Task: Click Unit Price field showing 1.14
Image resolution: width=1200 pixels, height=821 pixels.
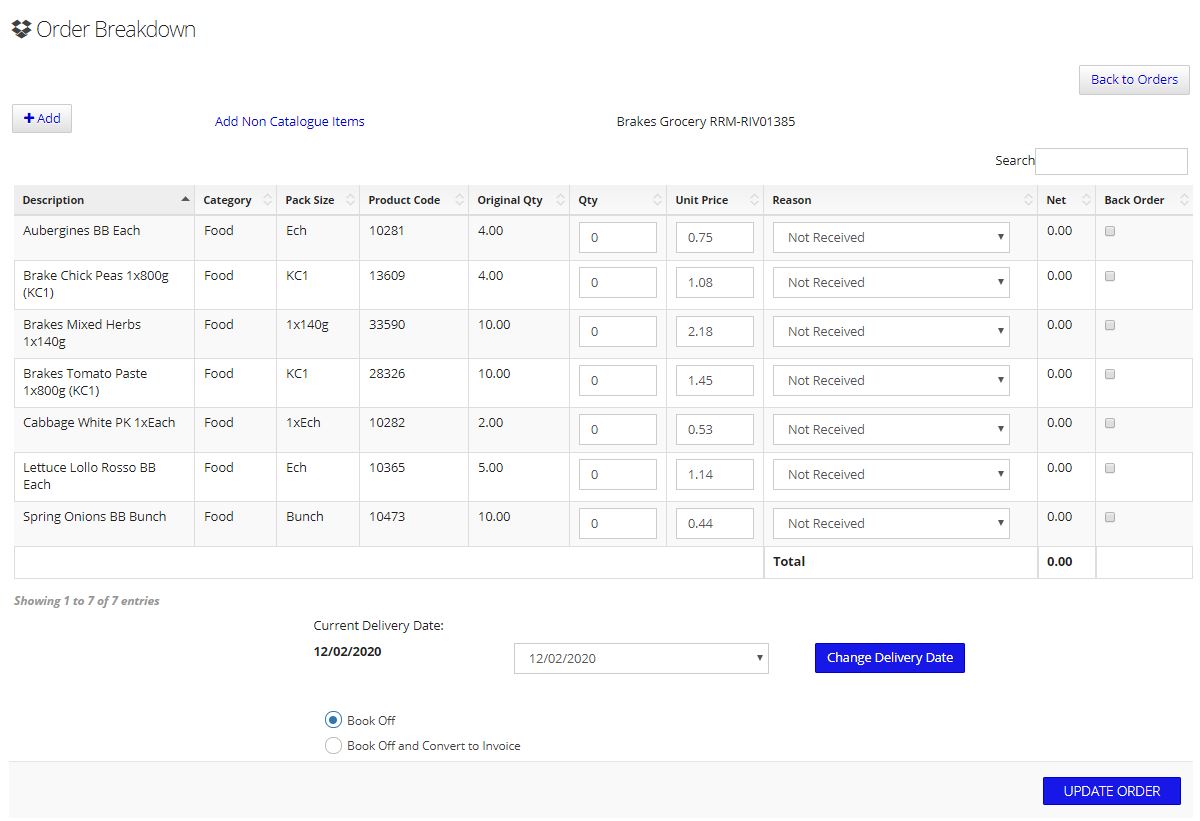Action: [715, 475]
